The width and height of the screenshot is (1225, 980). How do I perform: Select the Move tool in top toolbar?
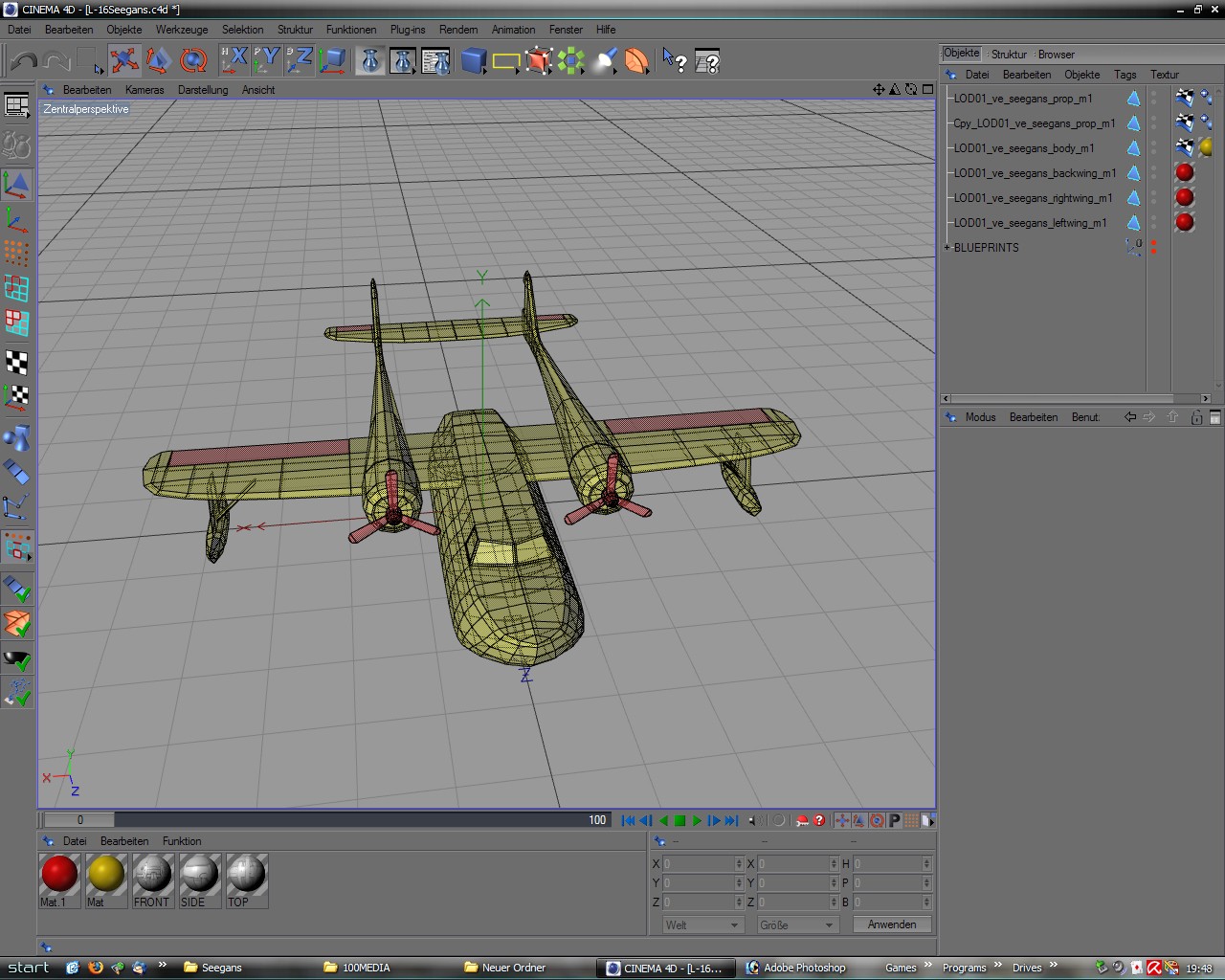click(x=123, y=61)
